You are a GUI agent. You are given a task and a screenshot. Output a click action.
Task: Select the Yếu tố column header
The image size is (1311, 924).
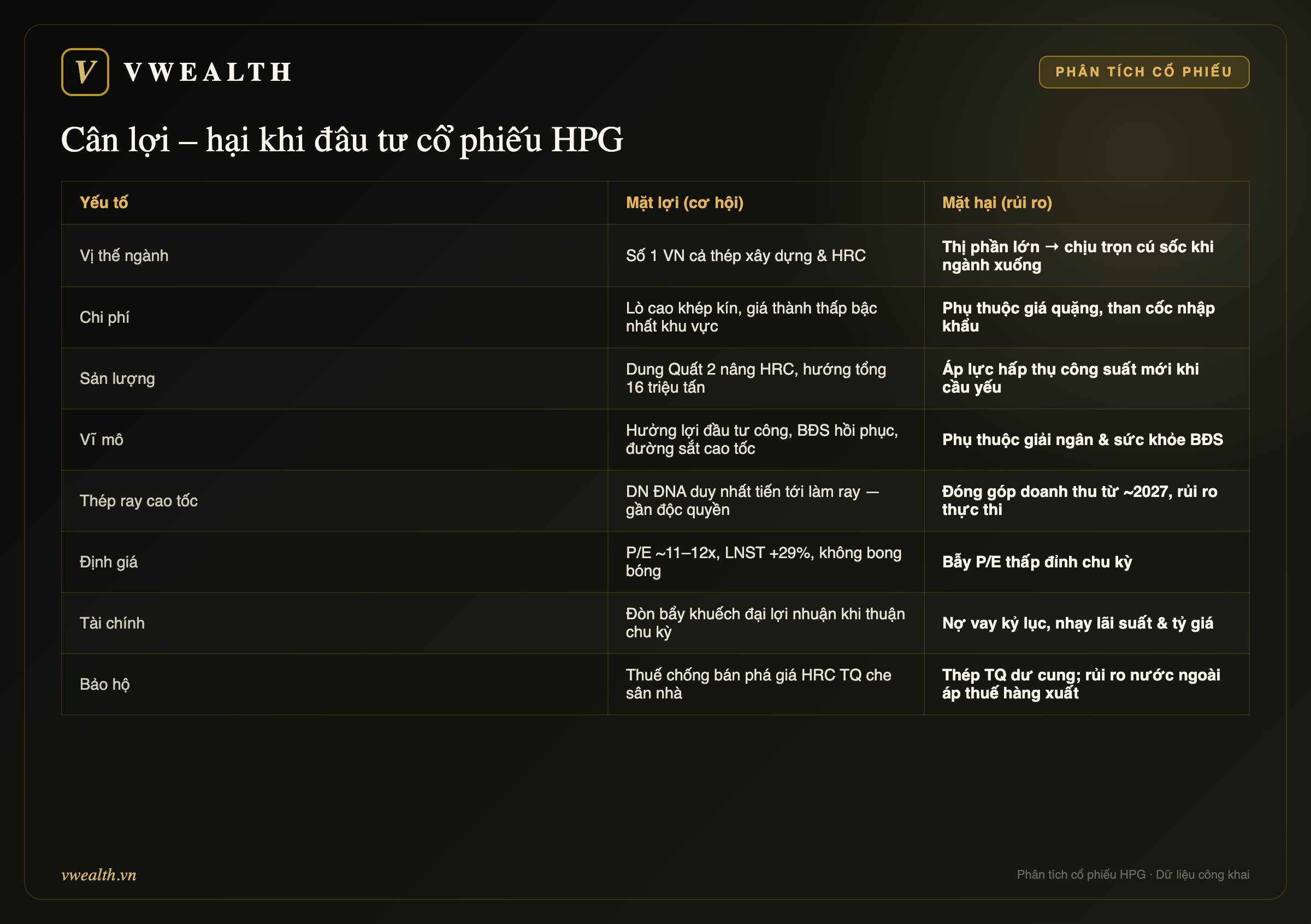[x=103, y=203]
